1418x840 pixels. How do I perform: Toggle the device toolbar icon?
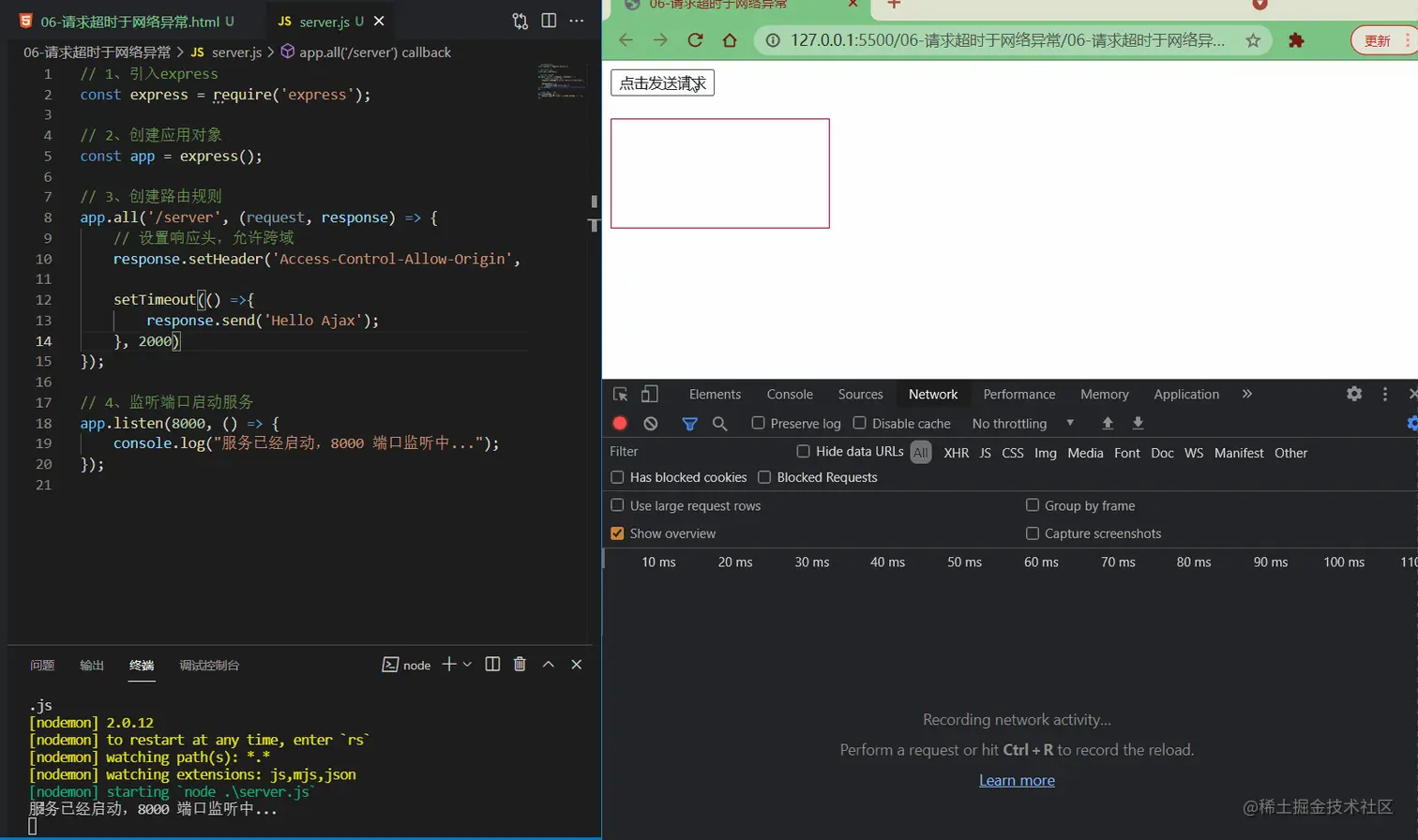(650, 394)
